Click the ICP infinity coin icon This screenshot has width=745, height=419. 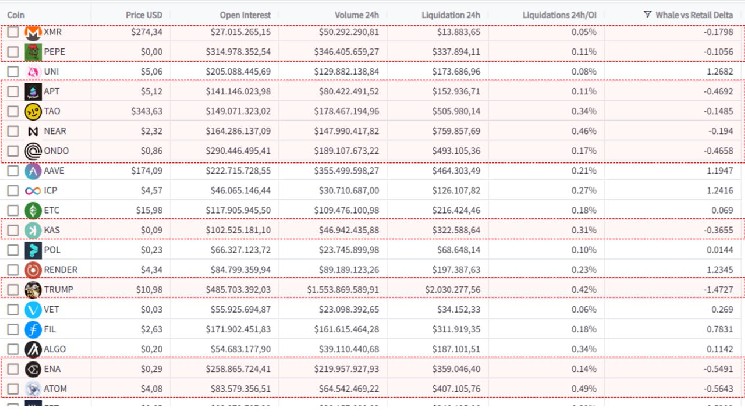pyautogui.click(x=34, y=190)
